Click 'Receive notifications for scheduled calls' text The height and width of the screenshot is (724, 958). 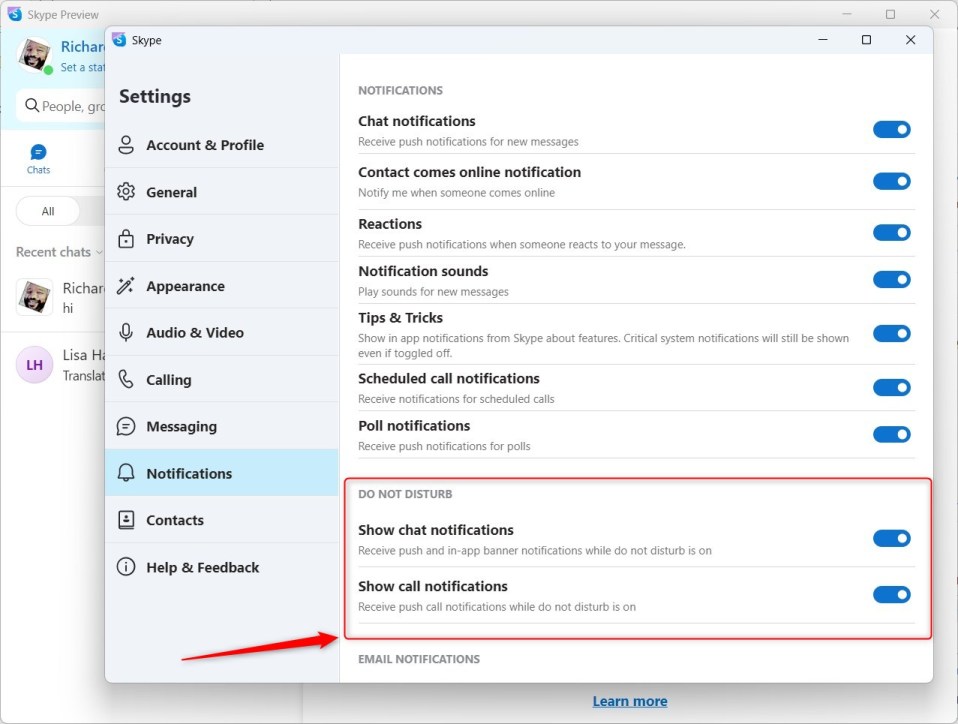[x=456, y=399]
